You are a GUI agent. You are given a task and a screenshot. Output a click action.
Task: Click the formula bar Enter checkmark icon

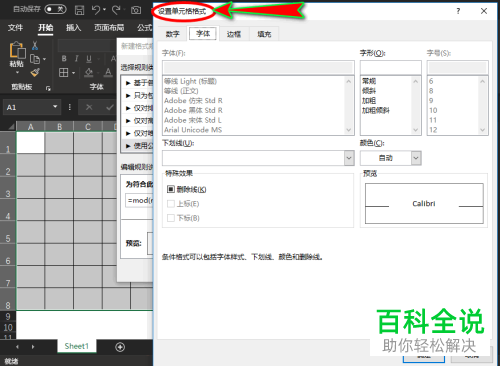point(110,107)
